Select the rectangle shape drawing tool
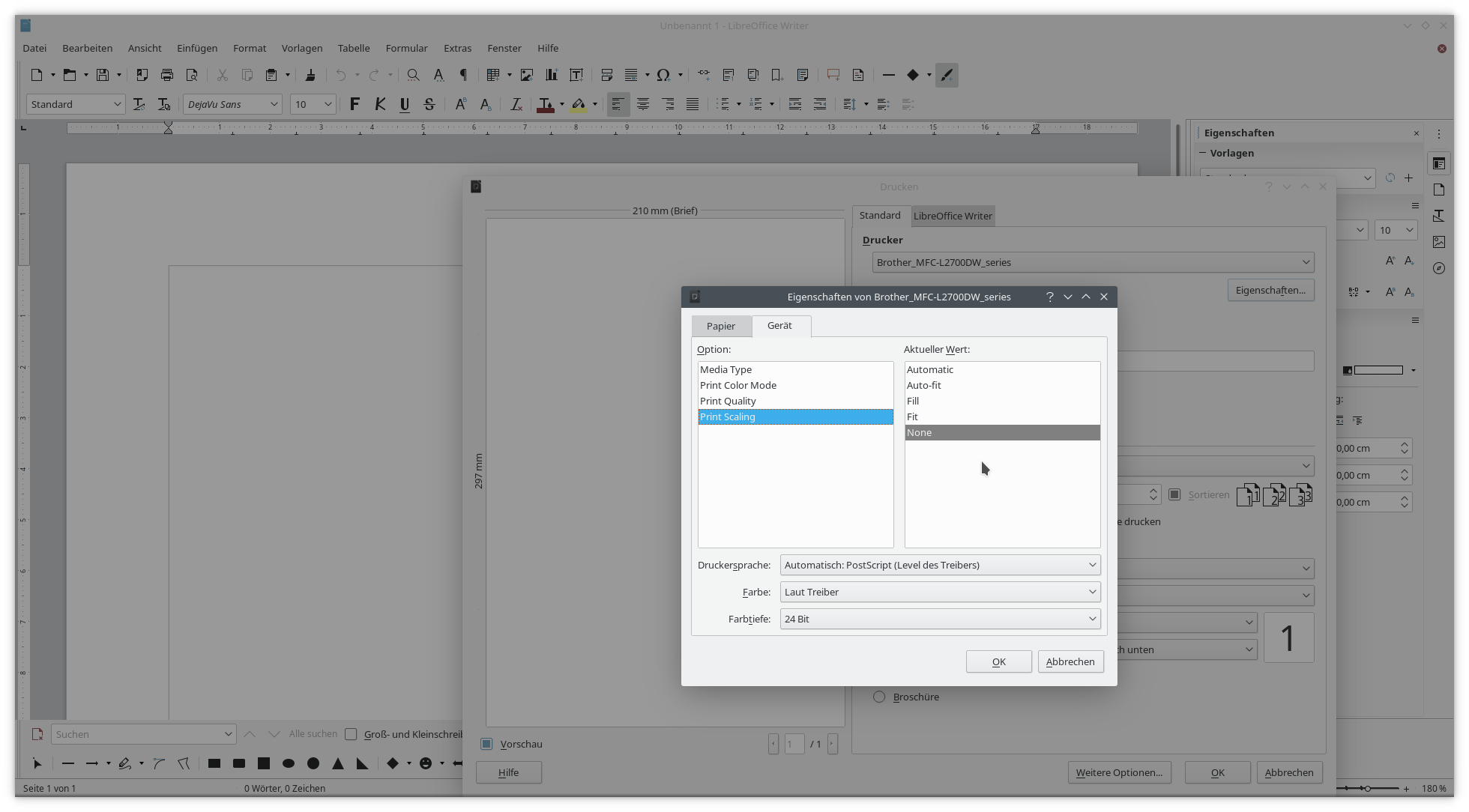Image resolution: width=1469 pixels, height=812 pixels. coord(214,763)
